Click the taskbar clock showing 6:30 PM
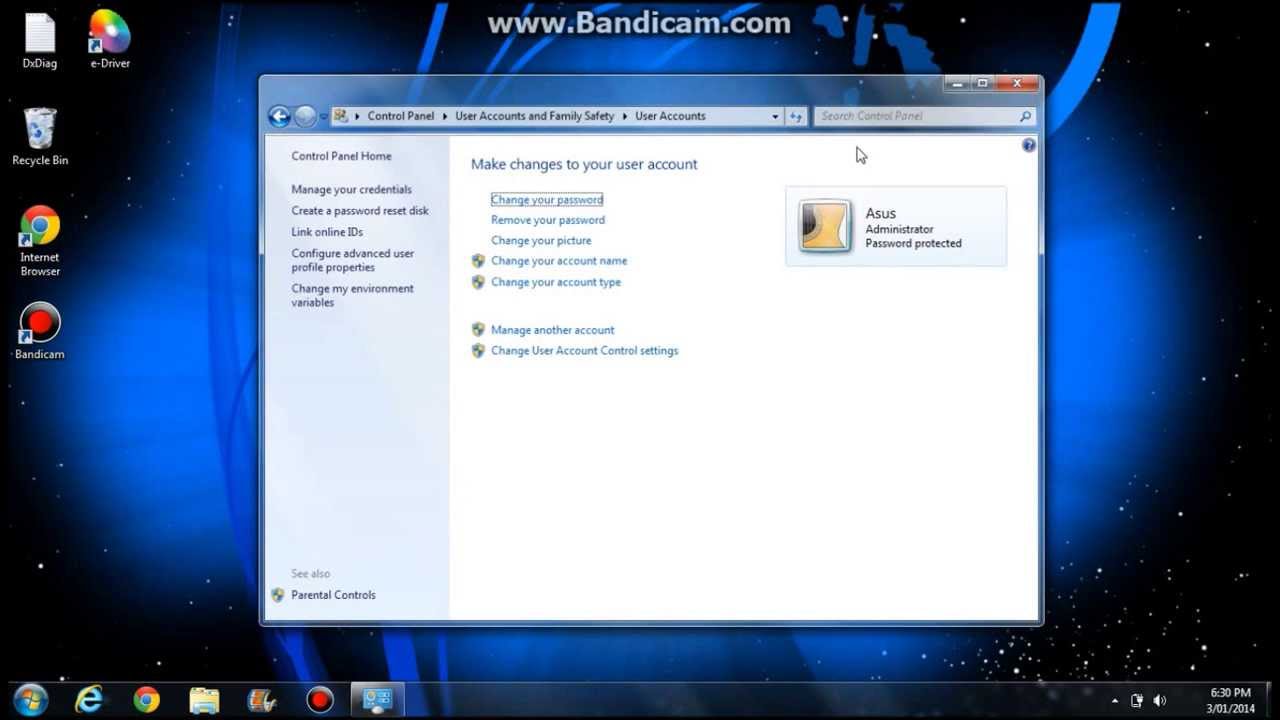The width and height of the screenshot is (1280, 720). pos(1230,700)
